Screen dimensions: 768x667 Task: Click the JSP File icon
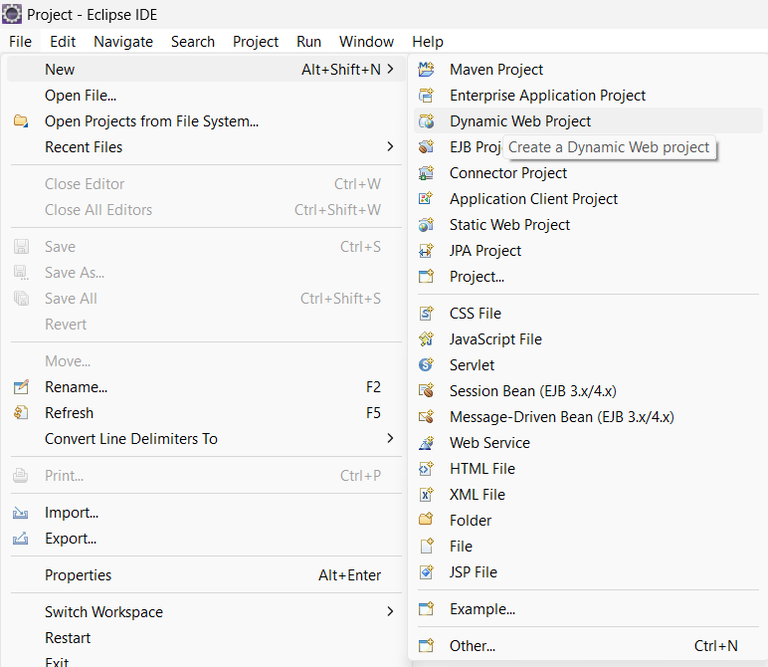(427, 572)
